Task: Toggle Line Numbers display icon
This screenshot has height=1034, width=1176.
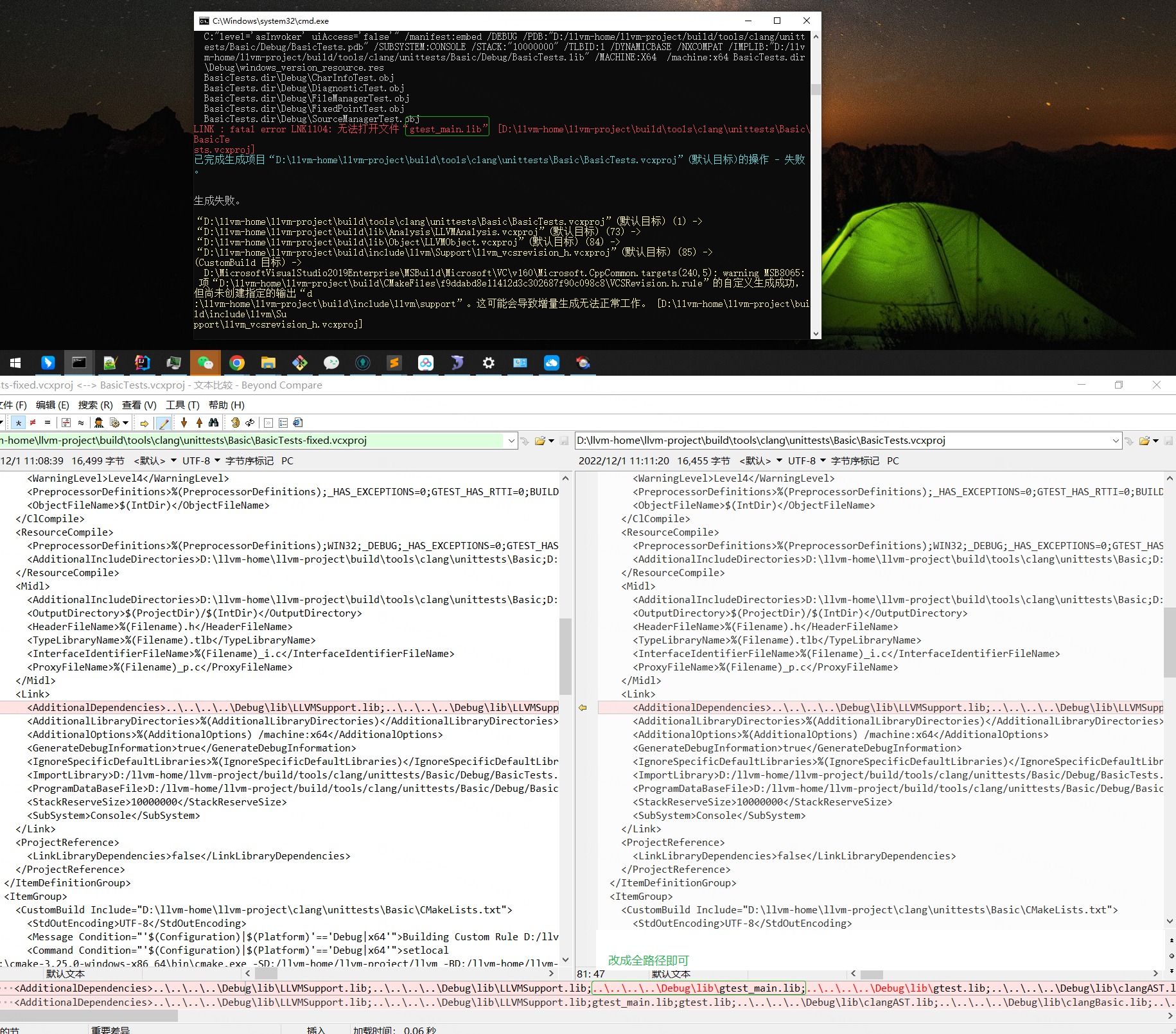Action: click(283, 423)
